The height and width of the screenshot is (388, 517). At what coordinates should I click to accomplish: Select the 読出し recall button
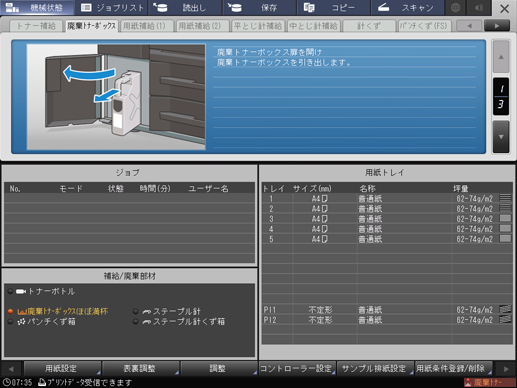click(185, 7)
